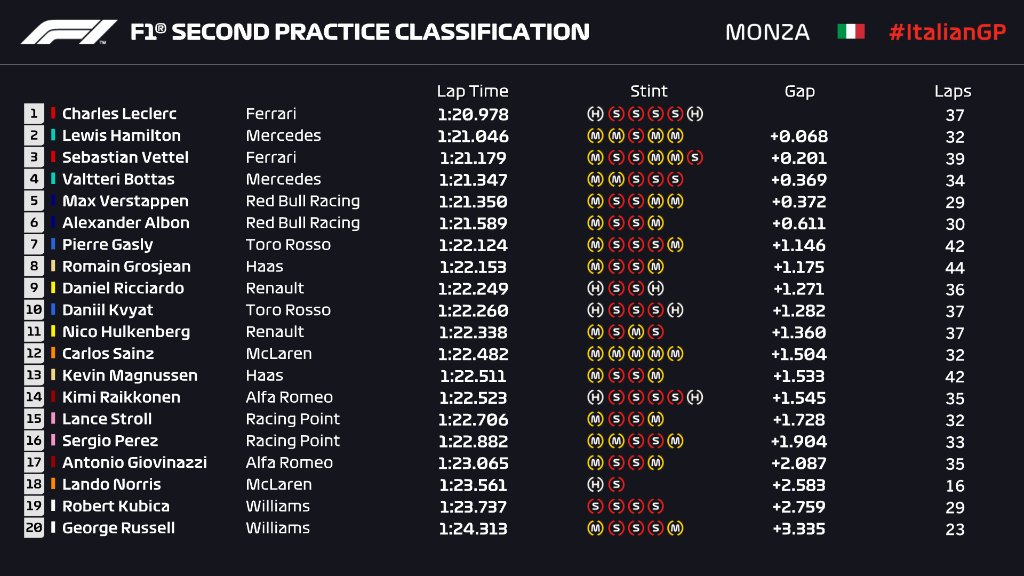Image resolution: width=1024 pixels, height=576 pixels.
Task: Click the soft tyre icon in Lewis Hamilton's stint
Action: point(635,136)
